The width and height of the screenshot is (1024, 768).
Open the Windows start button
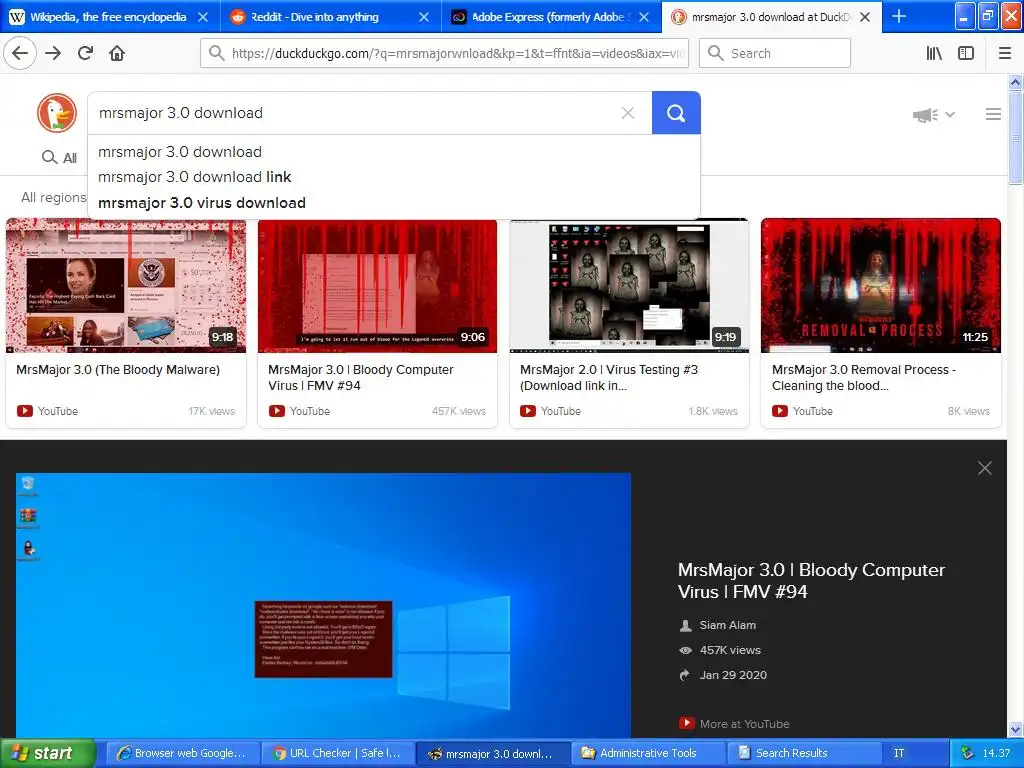48,753
